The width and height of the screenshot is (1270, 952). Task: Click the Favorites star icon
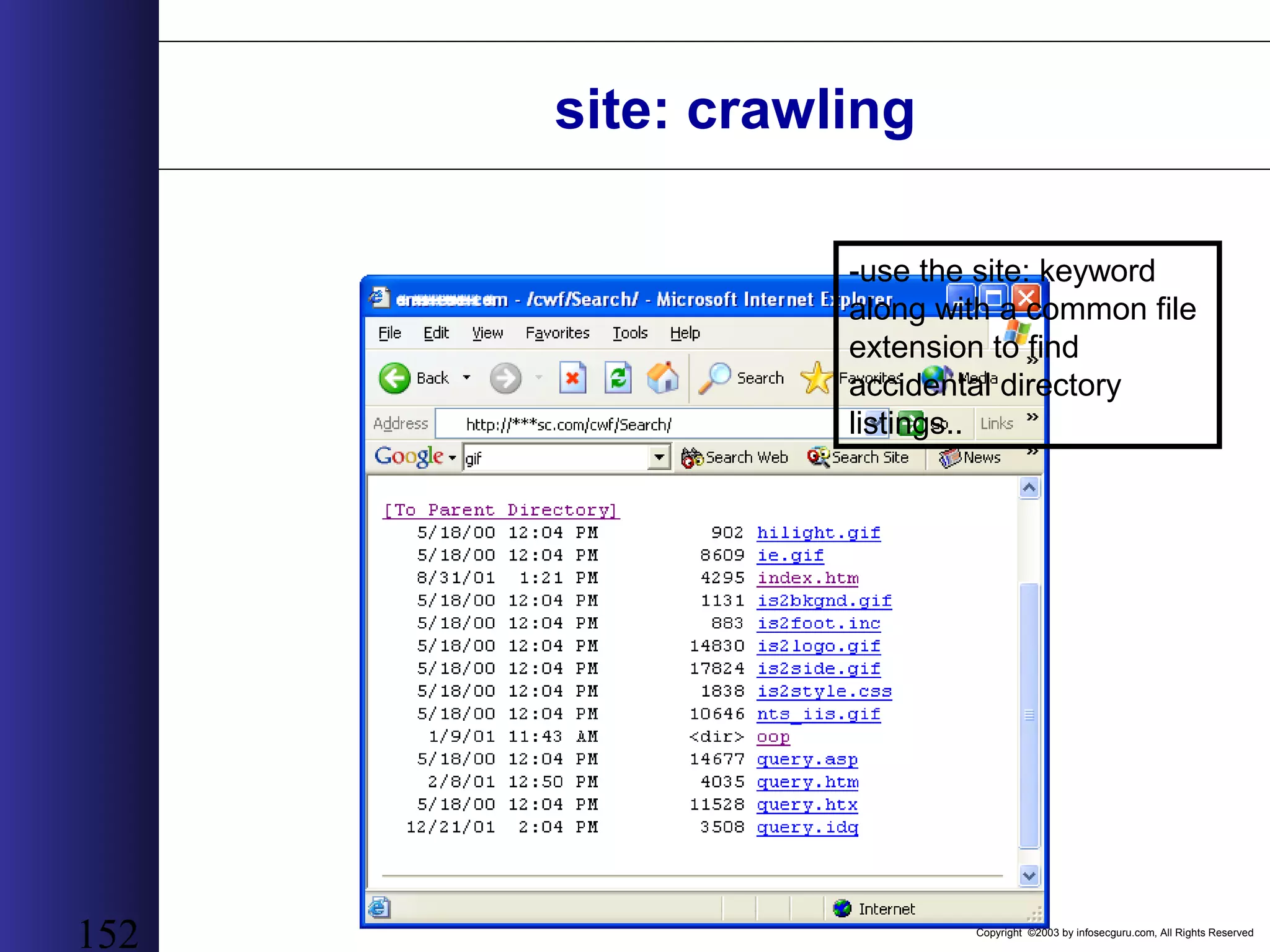[816, 378]
